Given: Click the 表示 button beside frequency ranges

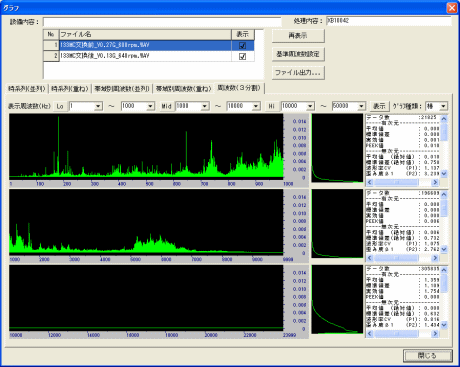Looking at the screenshot, I should click(379, 106).
